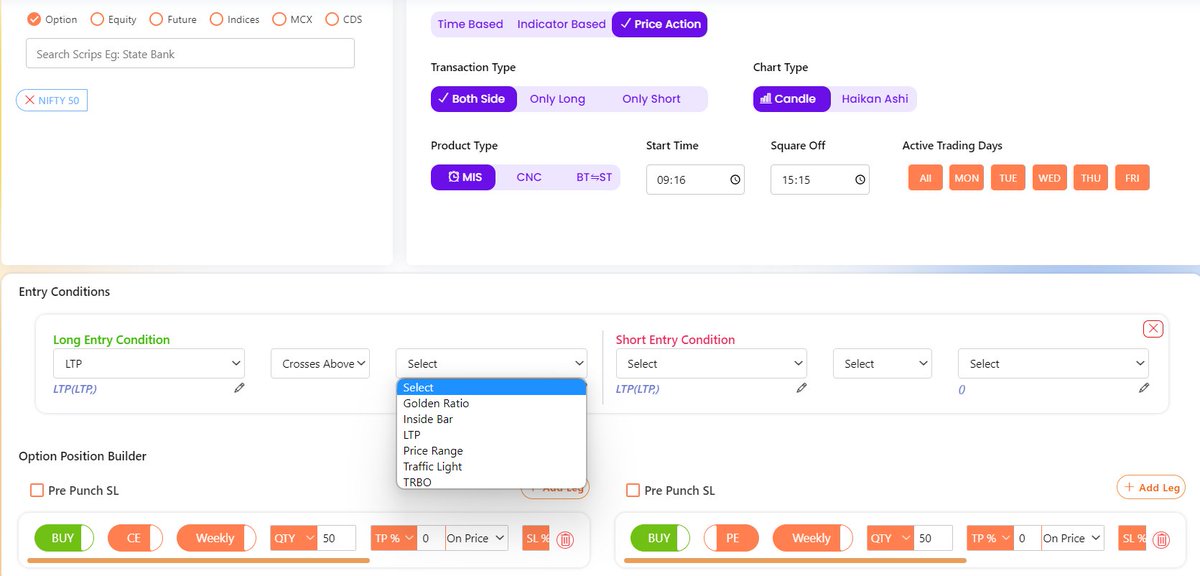The height and width of the screenshot is (576, 1200).
Task: Choose Only Long transaction type
Action: [x=557, y=99]
